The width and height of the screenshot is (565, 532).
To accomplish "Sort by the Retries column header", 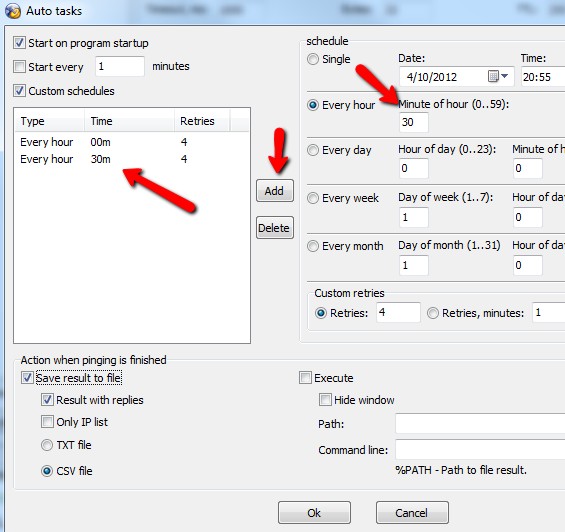I will pyautogui.click(x=202, y=121).
